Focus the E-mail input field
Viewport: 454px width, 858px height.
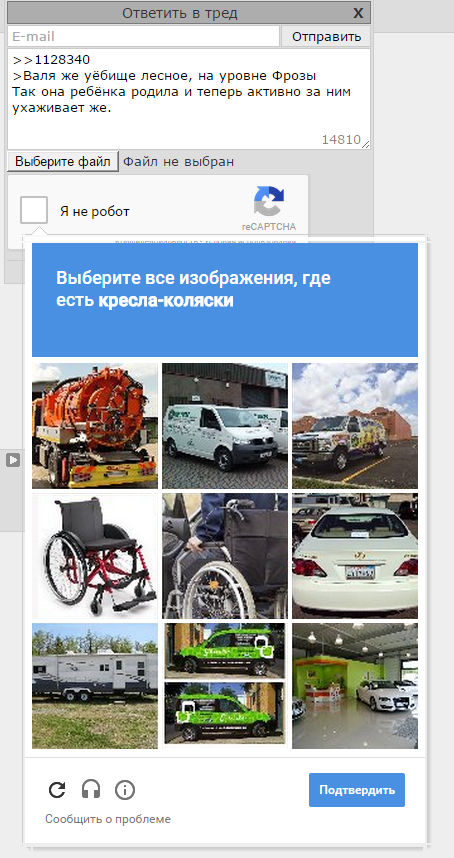pyautogui.click(x=143, y=37)
